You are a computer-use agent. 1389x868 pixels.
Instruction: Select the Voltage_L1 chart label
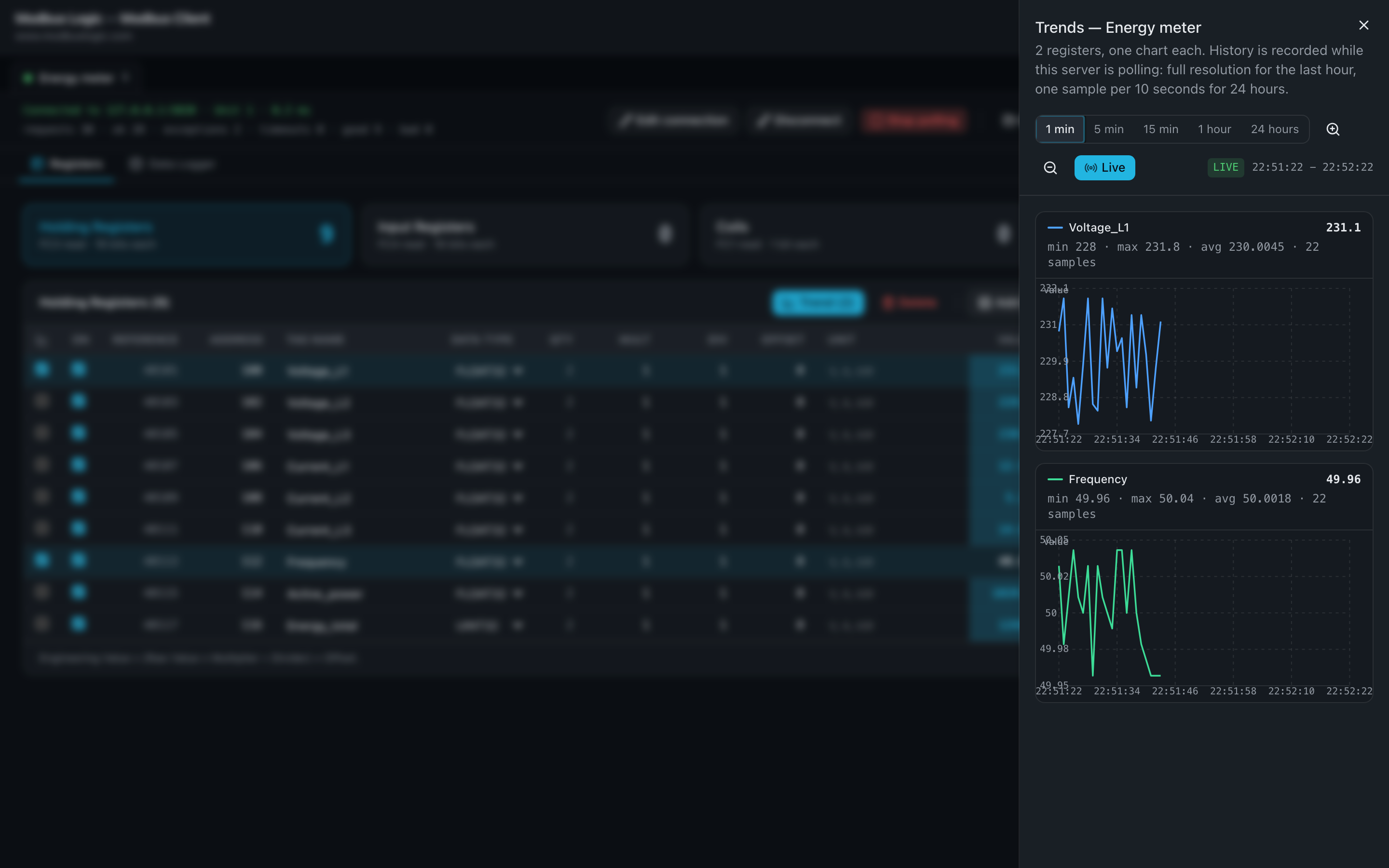tap(1099, 227)
